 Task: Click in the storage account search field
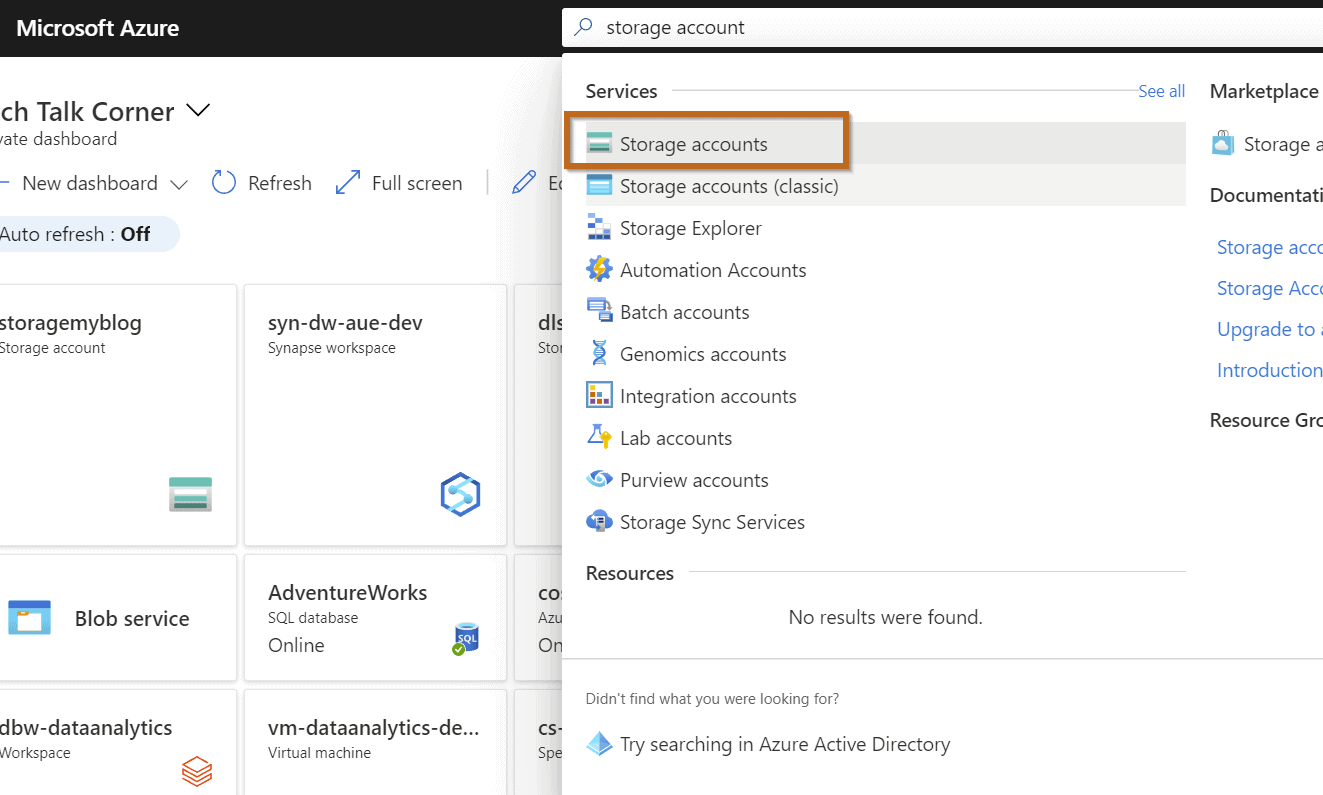tap(940, 28)
